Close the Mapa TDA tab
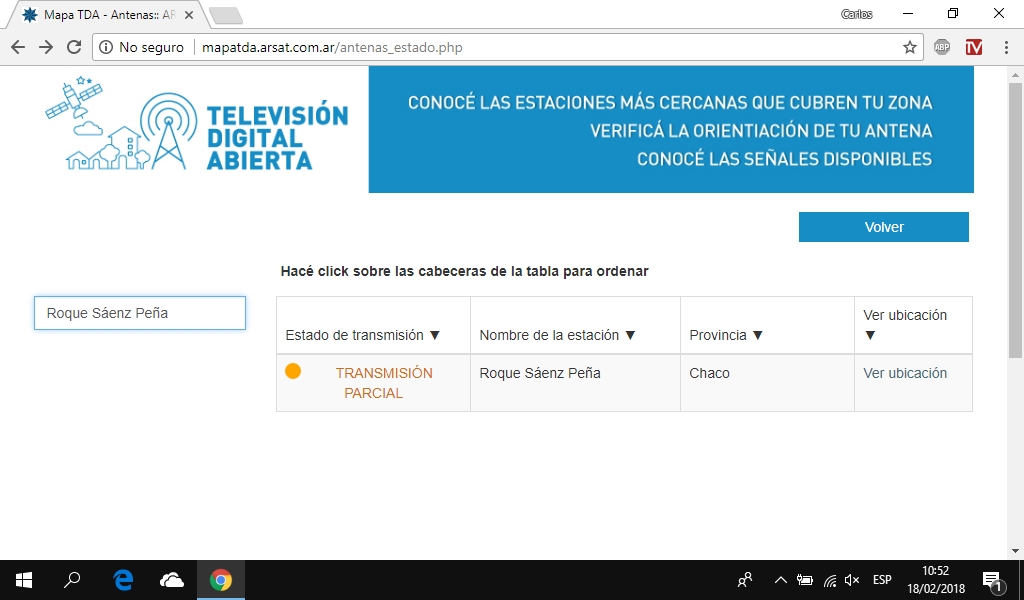This screenshot has width=1024, height=600. point(188,15)
